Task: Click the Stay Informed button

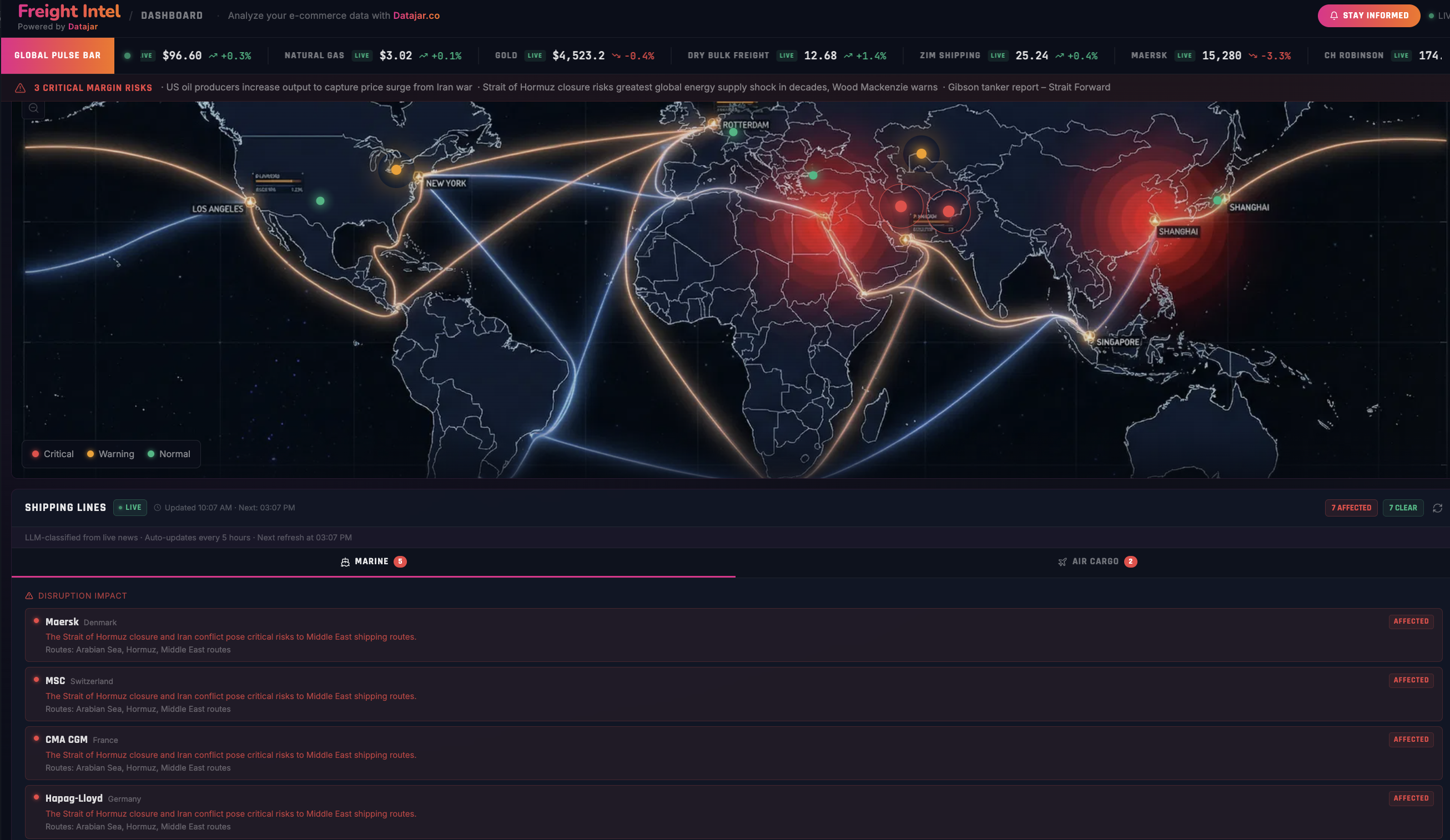Action: click(x=1369, y=16)
